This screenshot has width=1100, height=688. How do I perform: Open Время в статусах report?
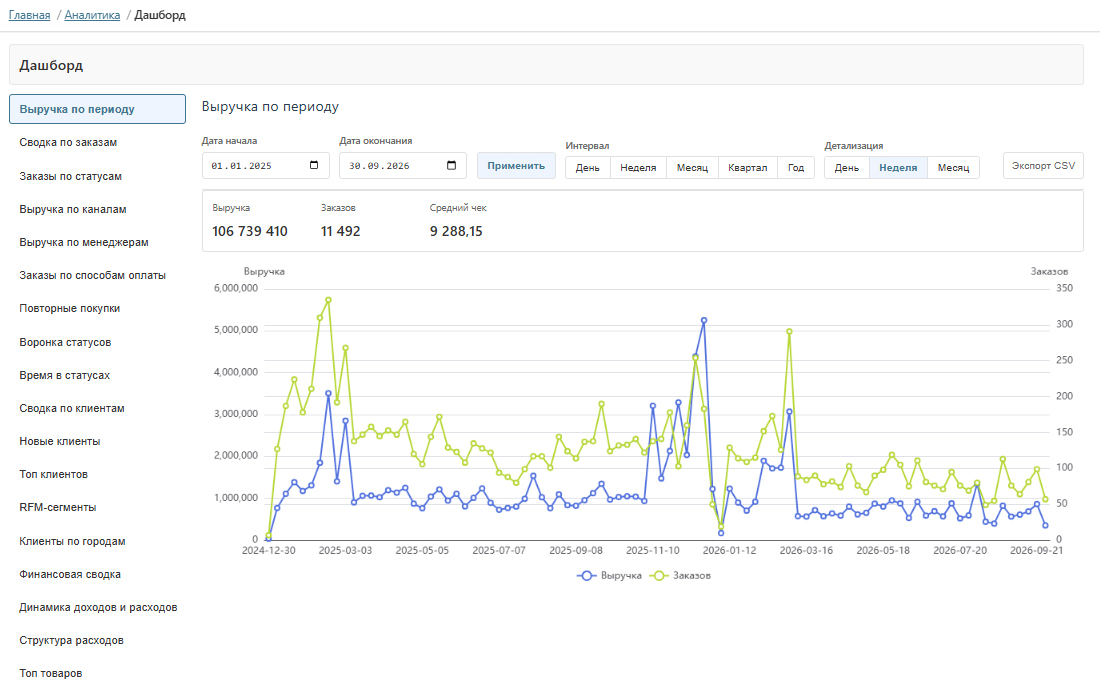coord(98,375)
